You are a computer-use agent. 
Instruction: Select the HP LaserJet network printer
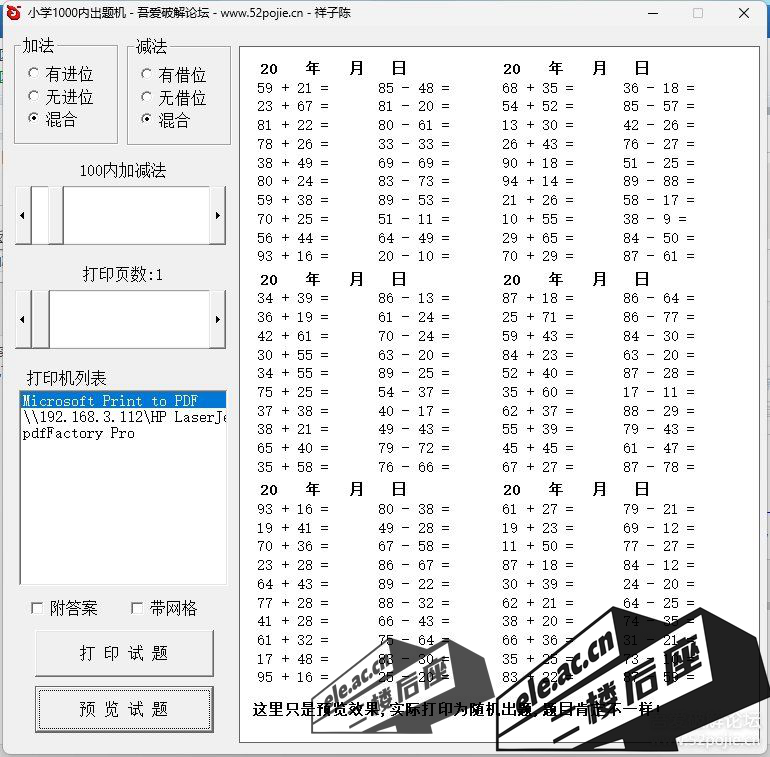tap(123, 417)
